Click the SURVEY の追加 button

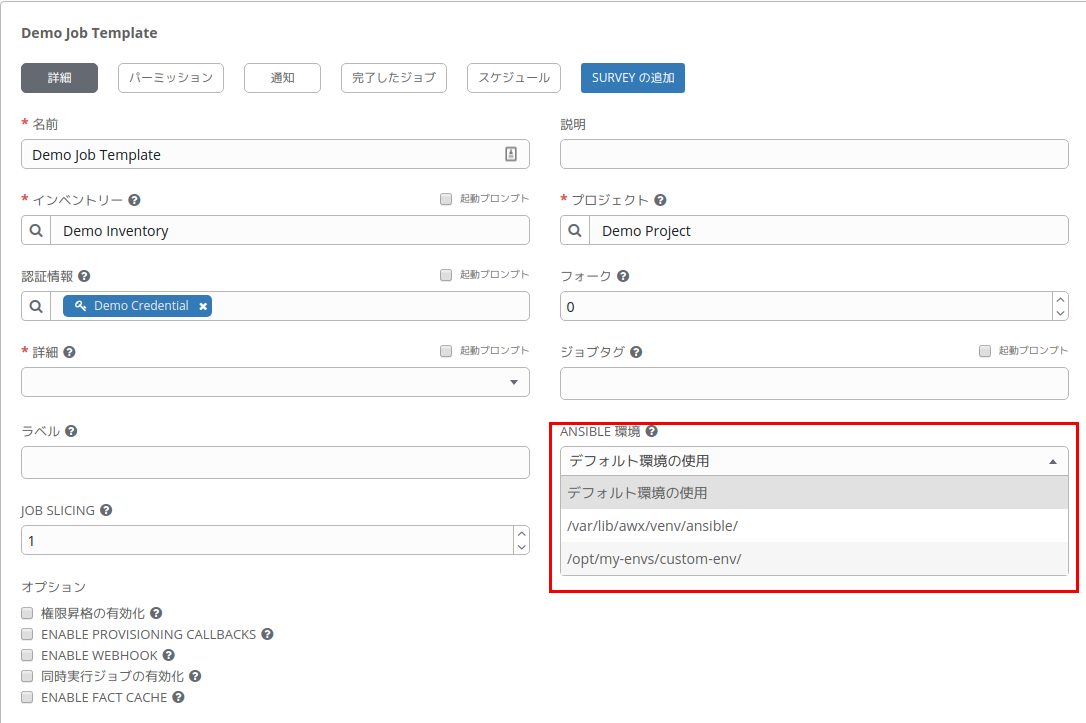point(633,78)
